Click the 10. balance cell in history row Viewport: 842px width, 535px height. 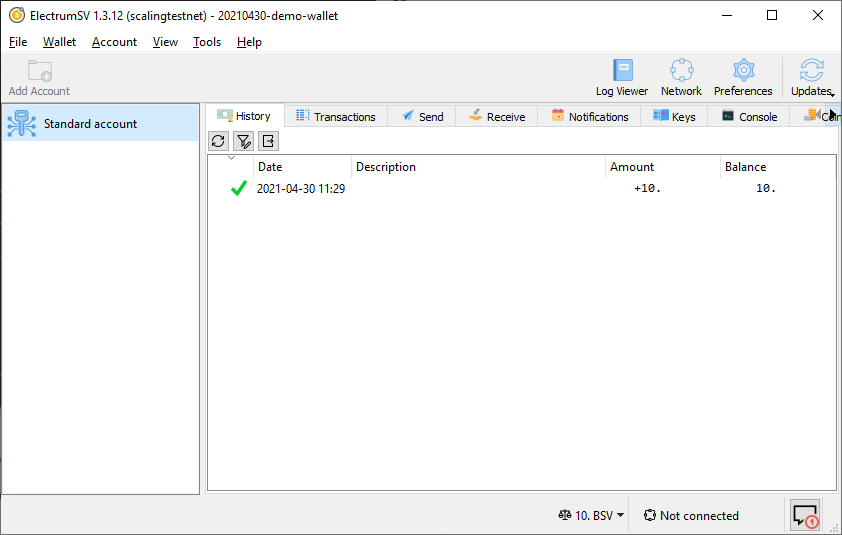tap(766, 189)
